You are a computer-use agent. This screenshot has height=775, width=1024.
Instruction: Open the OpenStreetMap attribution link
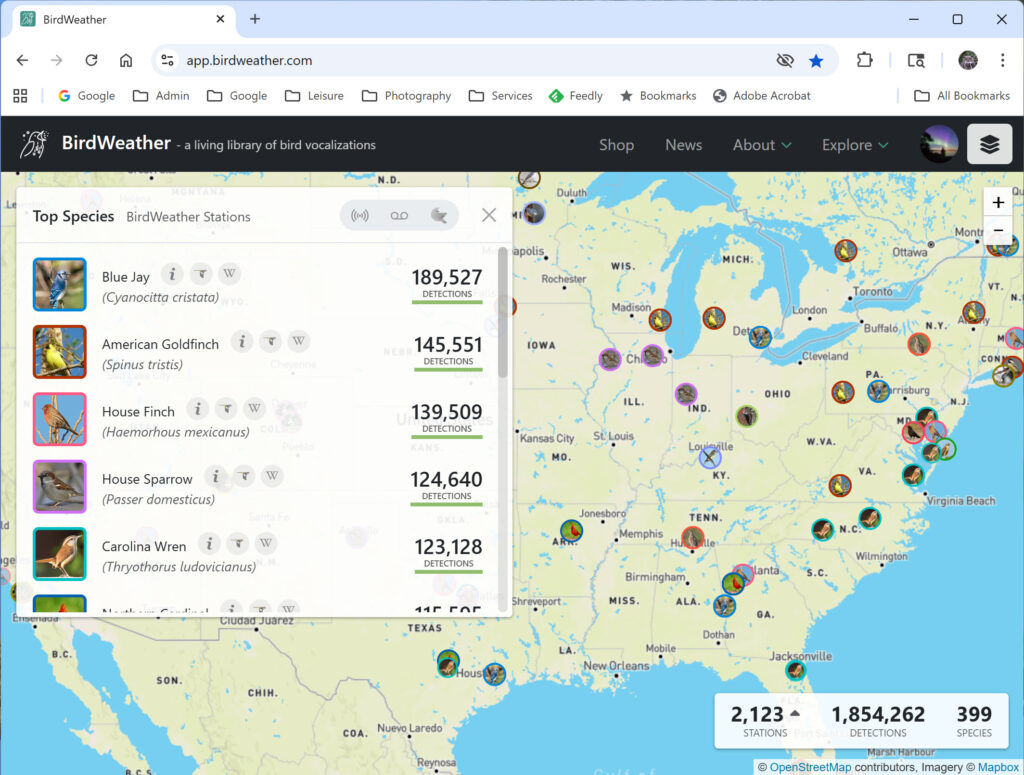[809, 767]
